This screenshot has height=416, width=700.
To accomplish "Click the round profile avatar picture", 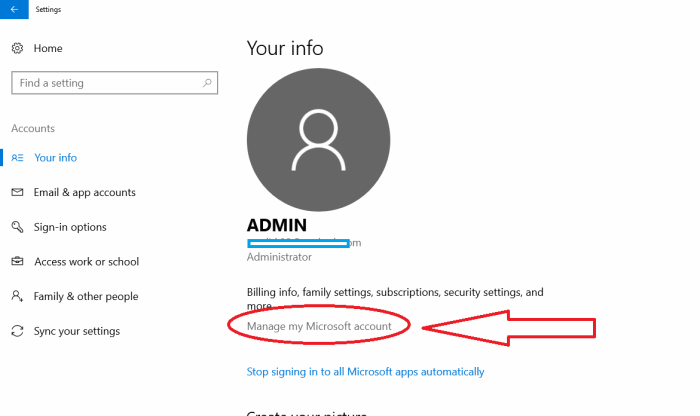I will [319, 139].
